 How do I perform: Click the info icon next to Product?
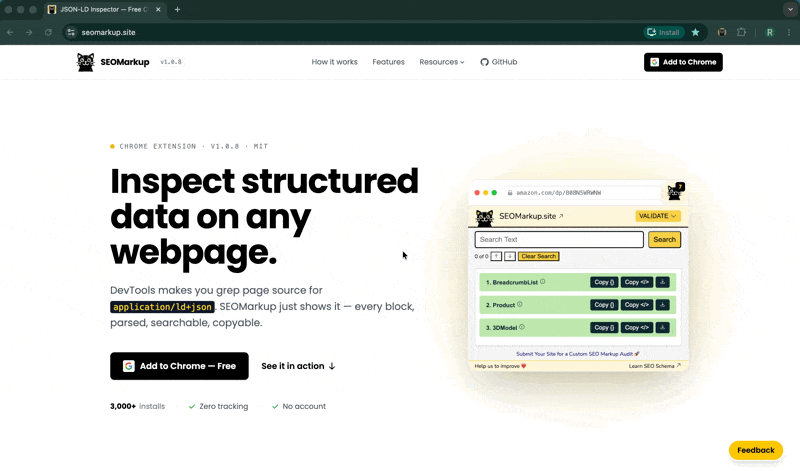519,305
